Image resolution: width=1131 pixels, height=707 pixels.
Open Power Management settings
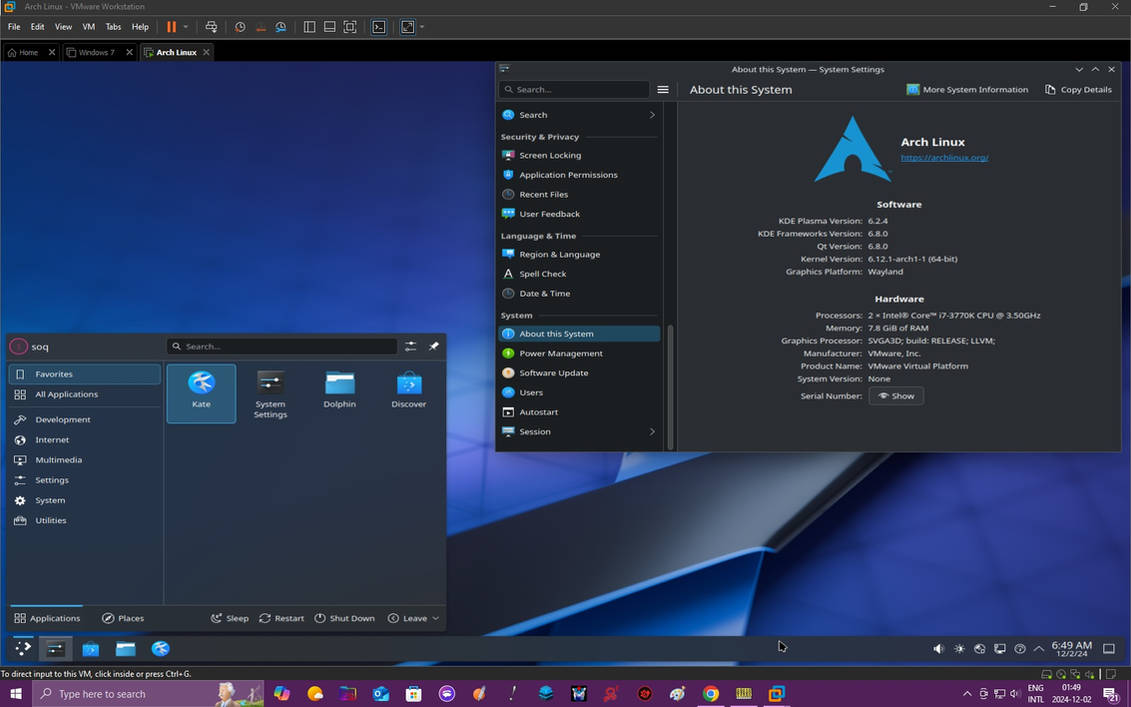(x=579, y=354)
